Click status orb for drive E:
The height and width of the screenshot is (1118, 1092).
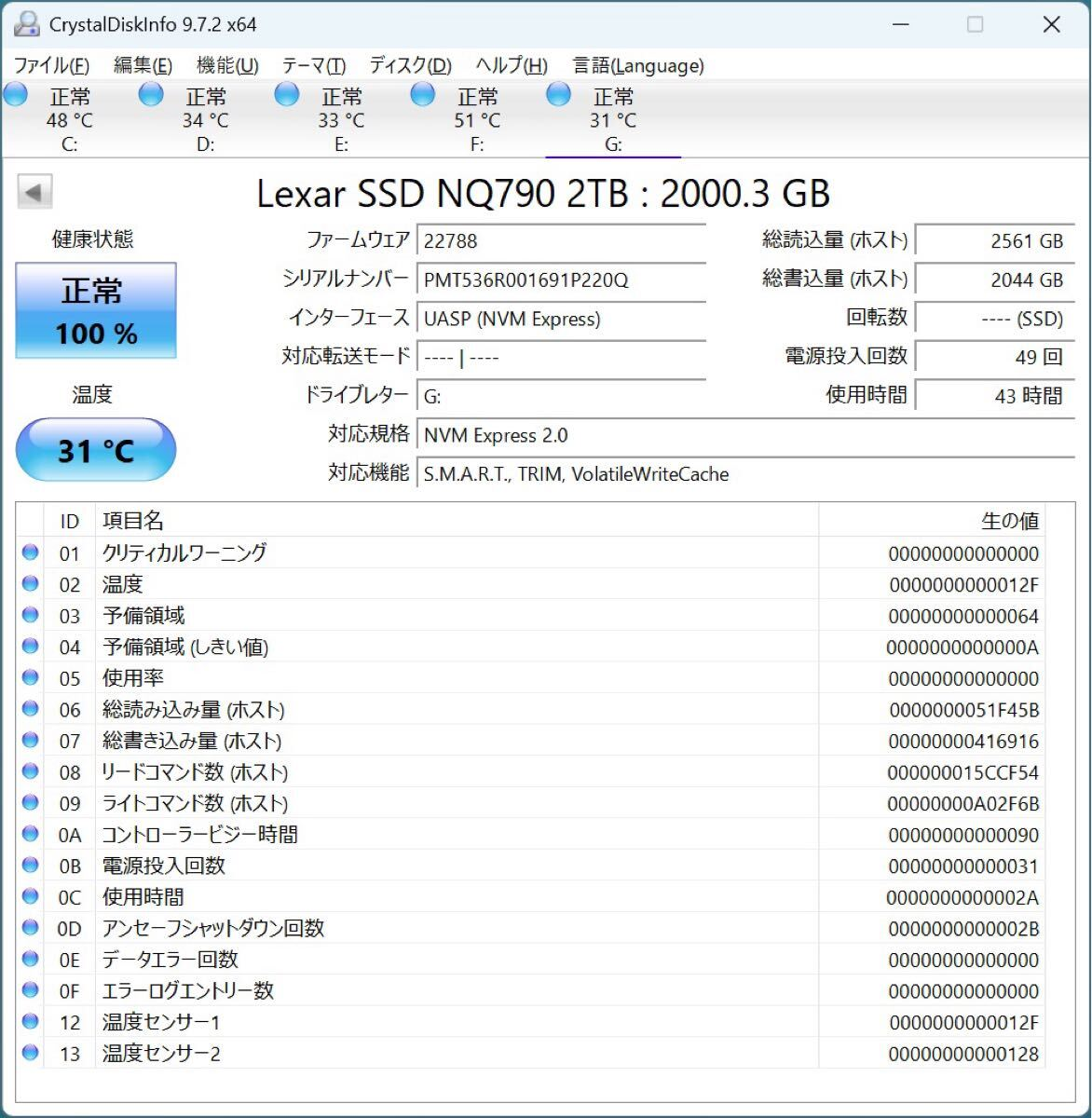[x=287, y=94]
